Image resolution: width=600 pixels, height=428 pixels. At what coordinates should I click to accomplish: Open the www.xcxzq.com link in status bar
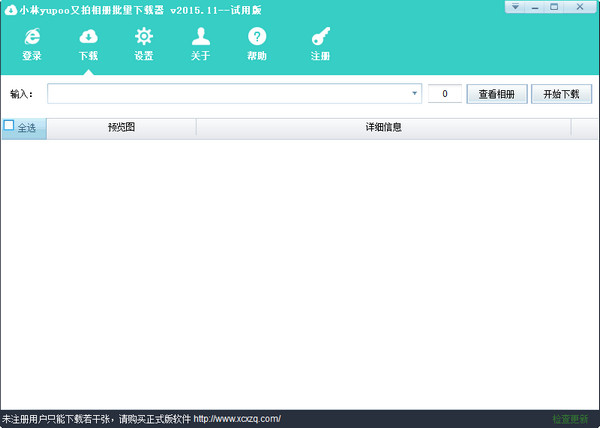pos(237,419)
